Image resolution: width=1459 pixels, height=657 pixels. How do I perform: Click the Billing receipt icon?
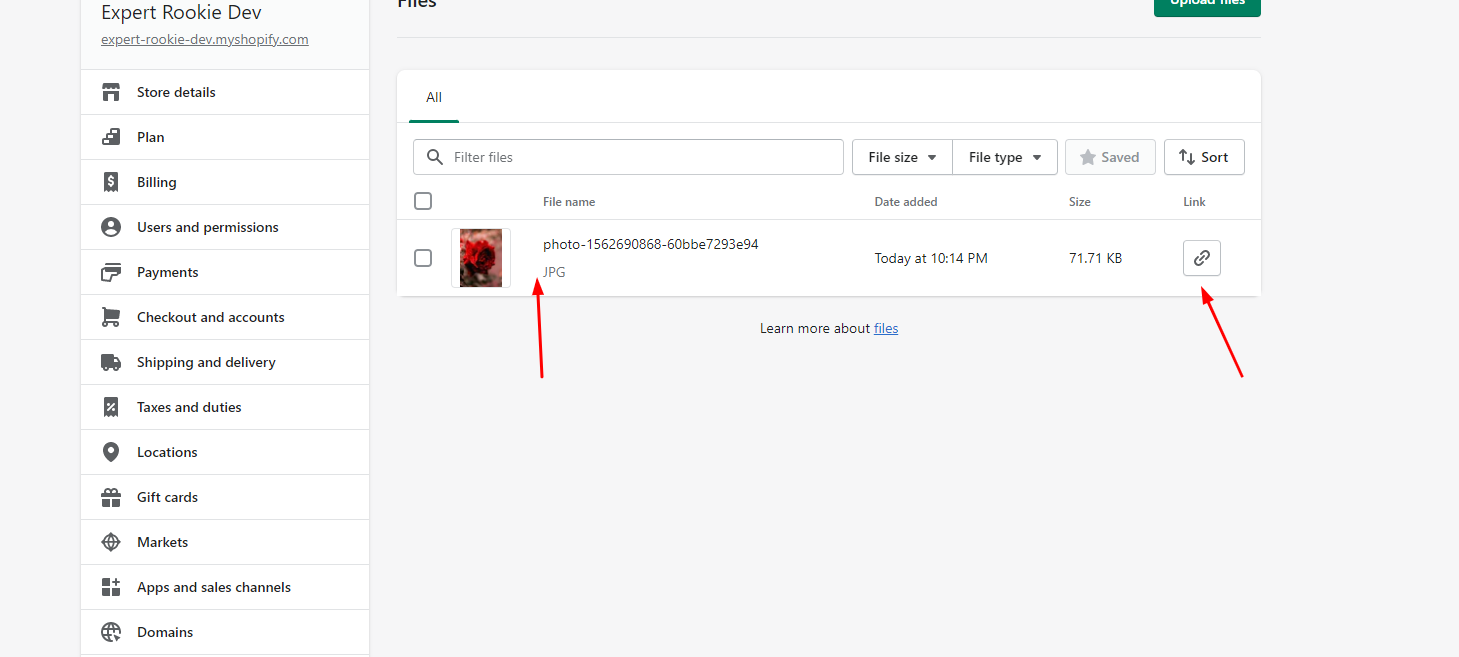111,182
